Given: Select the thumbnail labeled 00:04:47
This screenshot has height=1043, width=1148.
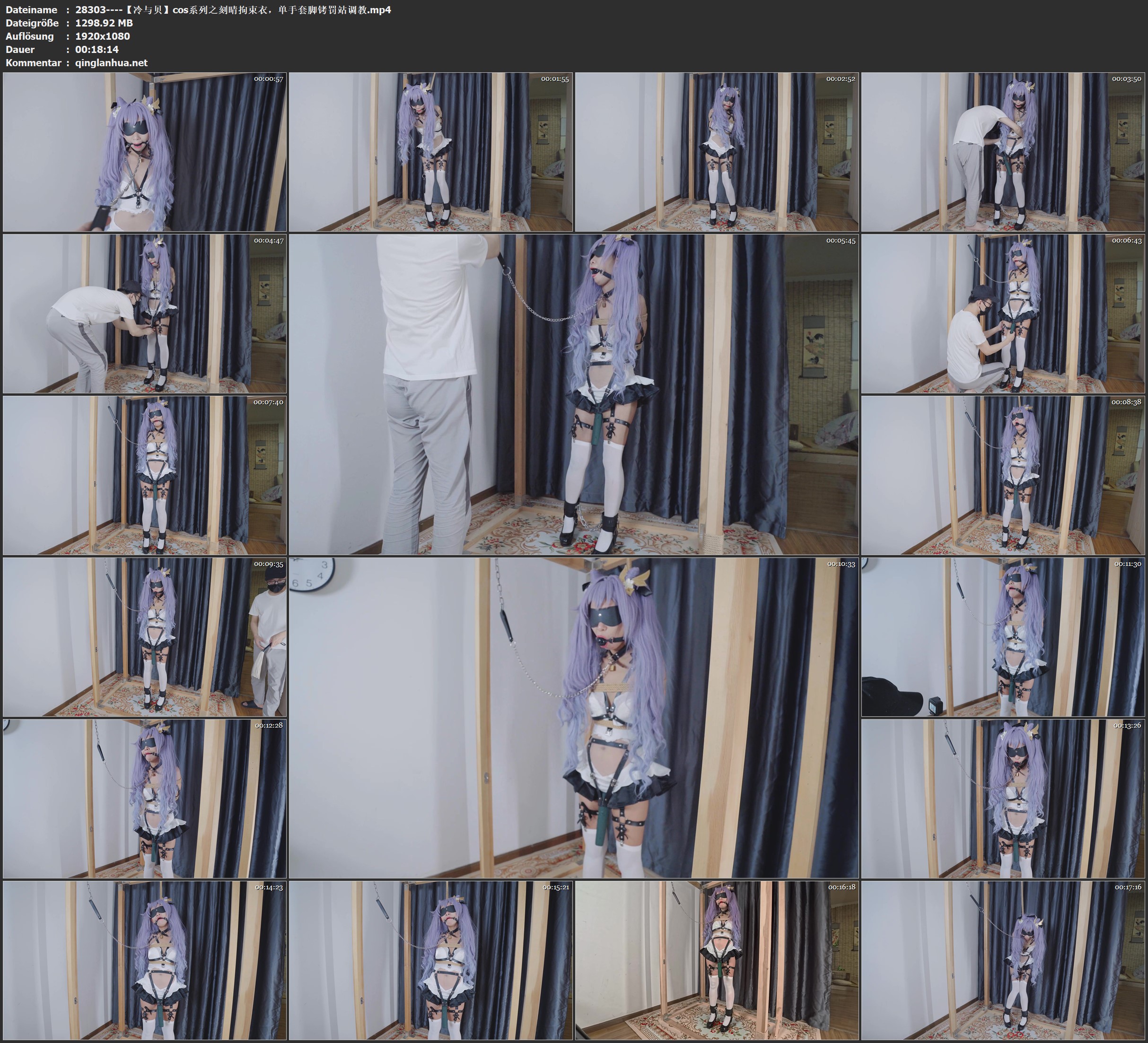Looking at the screenshot, I should click(145, 313).
